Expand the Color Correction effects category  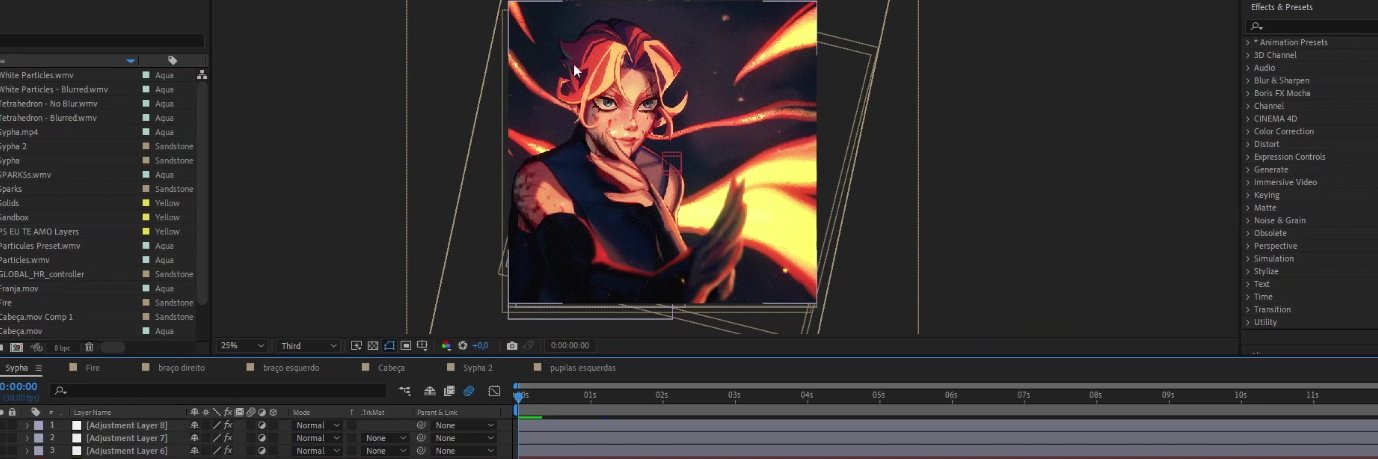pyautogui.click(x=1248, y=131)
